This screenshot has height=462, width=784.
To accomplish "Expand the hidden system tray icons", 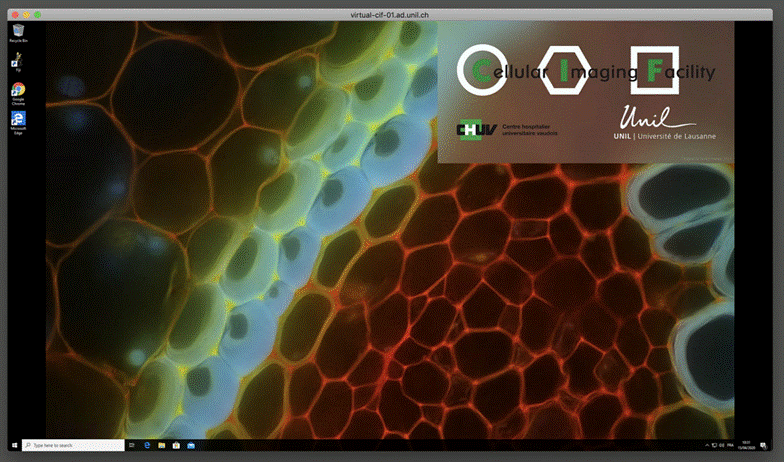I will point(709,445).
